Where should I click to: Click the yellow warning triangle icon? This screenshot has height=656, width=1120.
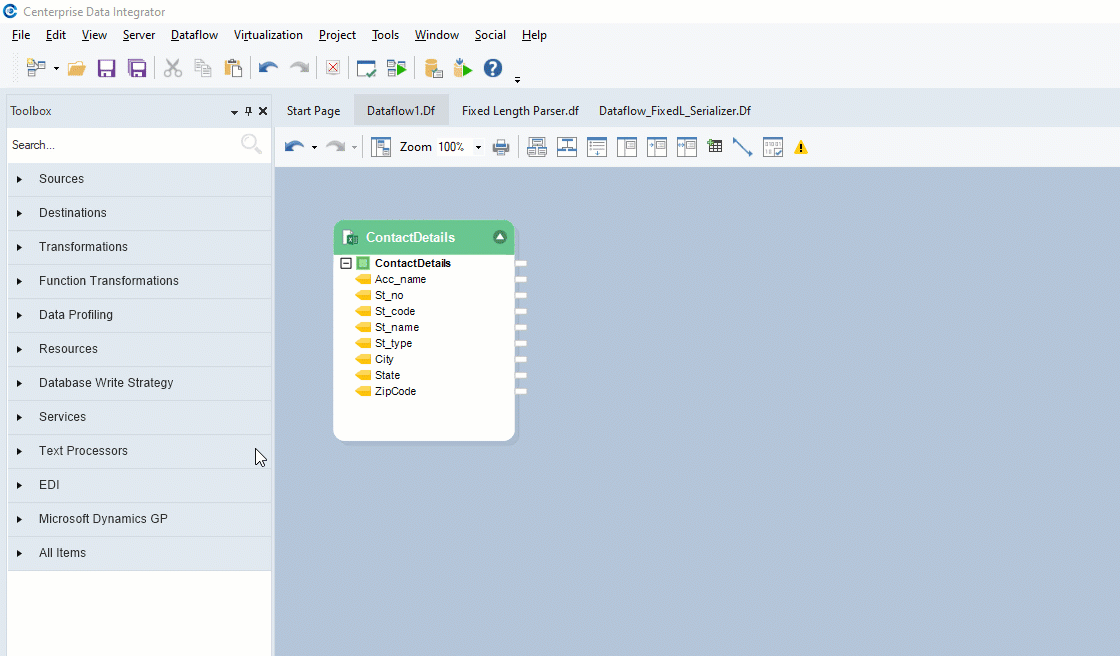801,147
